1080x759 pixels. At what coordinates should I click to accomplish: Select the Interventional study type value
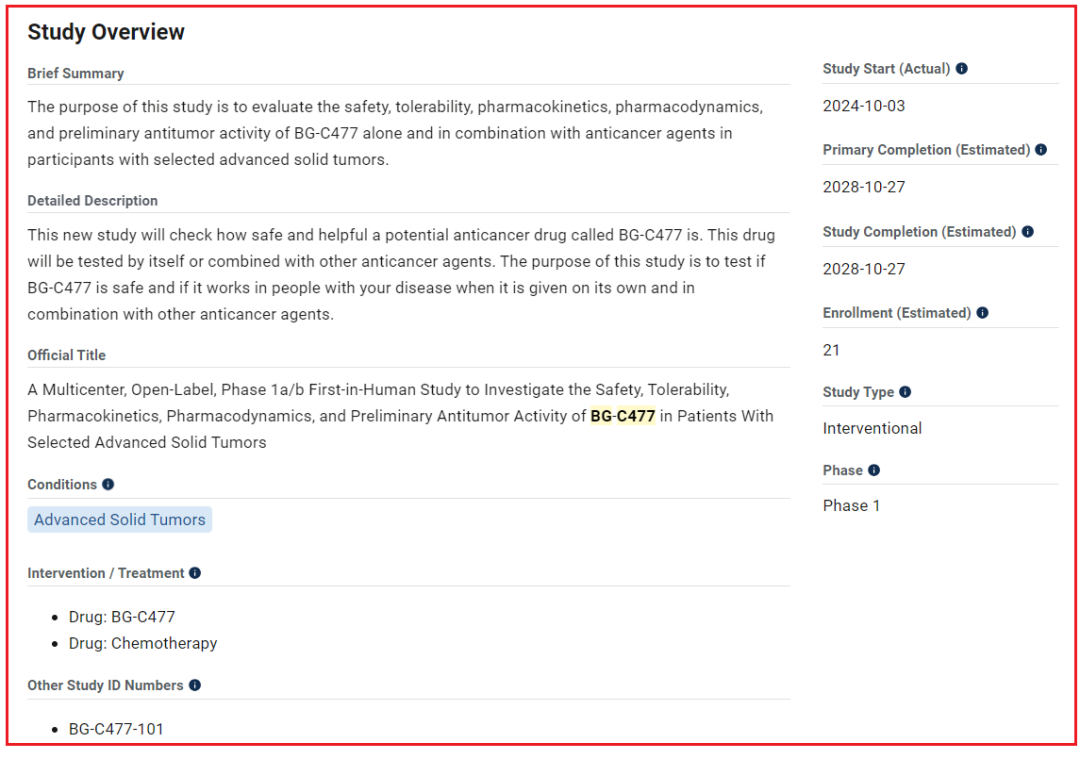pyautogui.click(x=872, y=428)
